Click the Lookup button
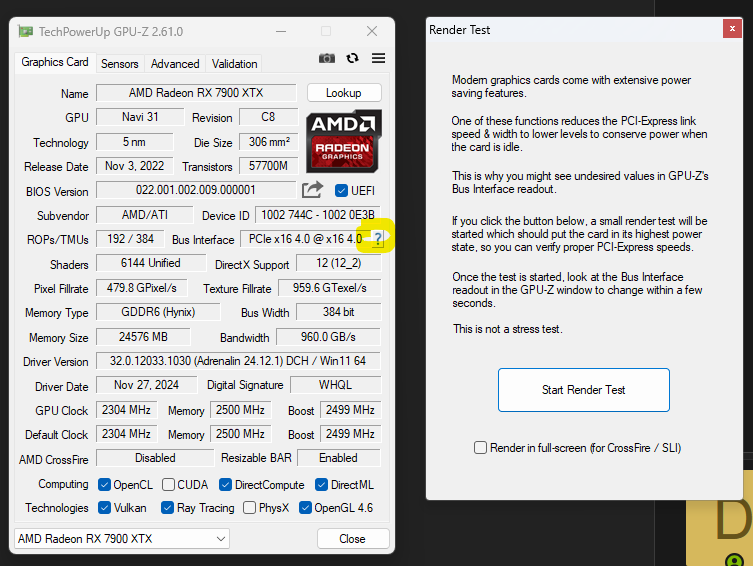This screenshot has width=753, height=566. click(344, 93)
